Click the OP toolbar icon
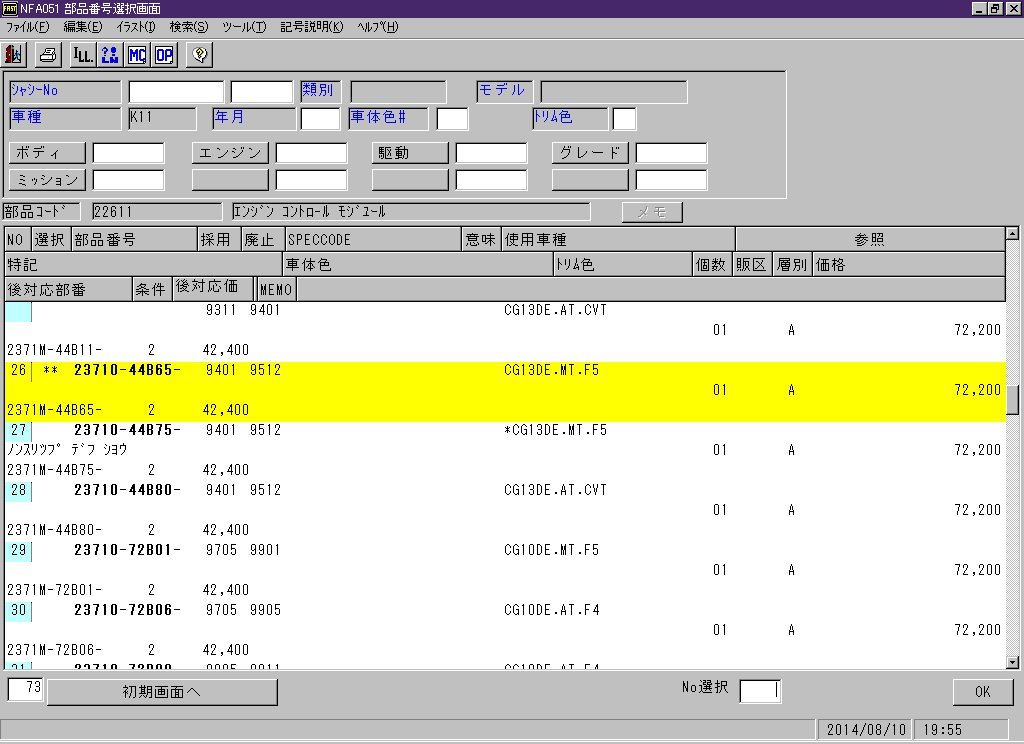The image size is (1024, 744). 165,54
